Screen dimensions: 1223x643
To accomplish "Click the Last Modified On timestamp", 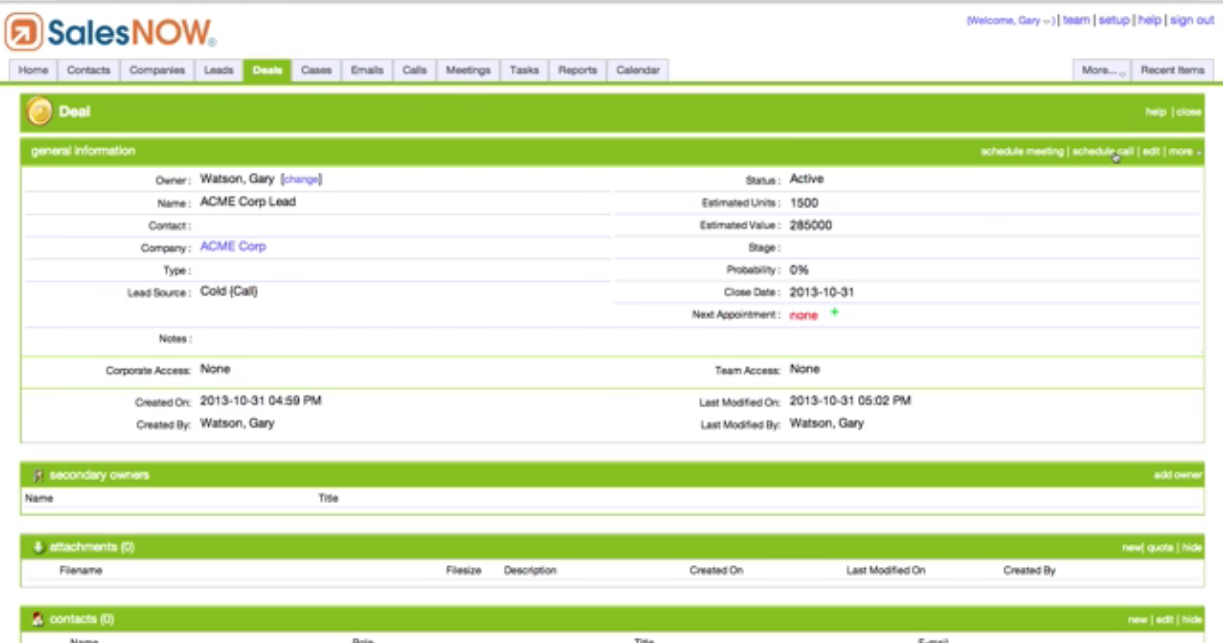I will (850, 401).
